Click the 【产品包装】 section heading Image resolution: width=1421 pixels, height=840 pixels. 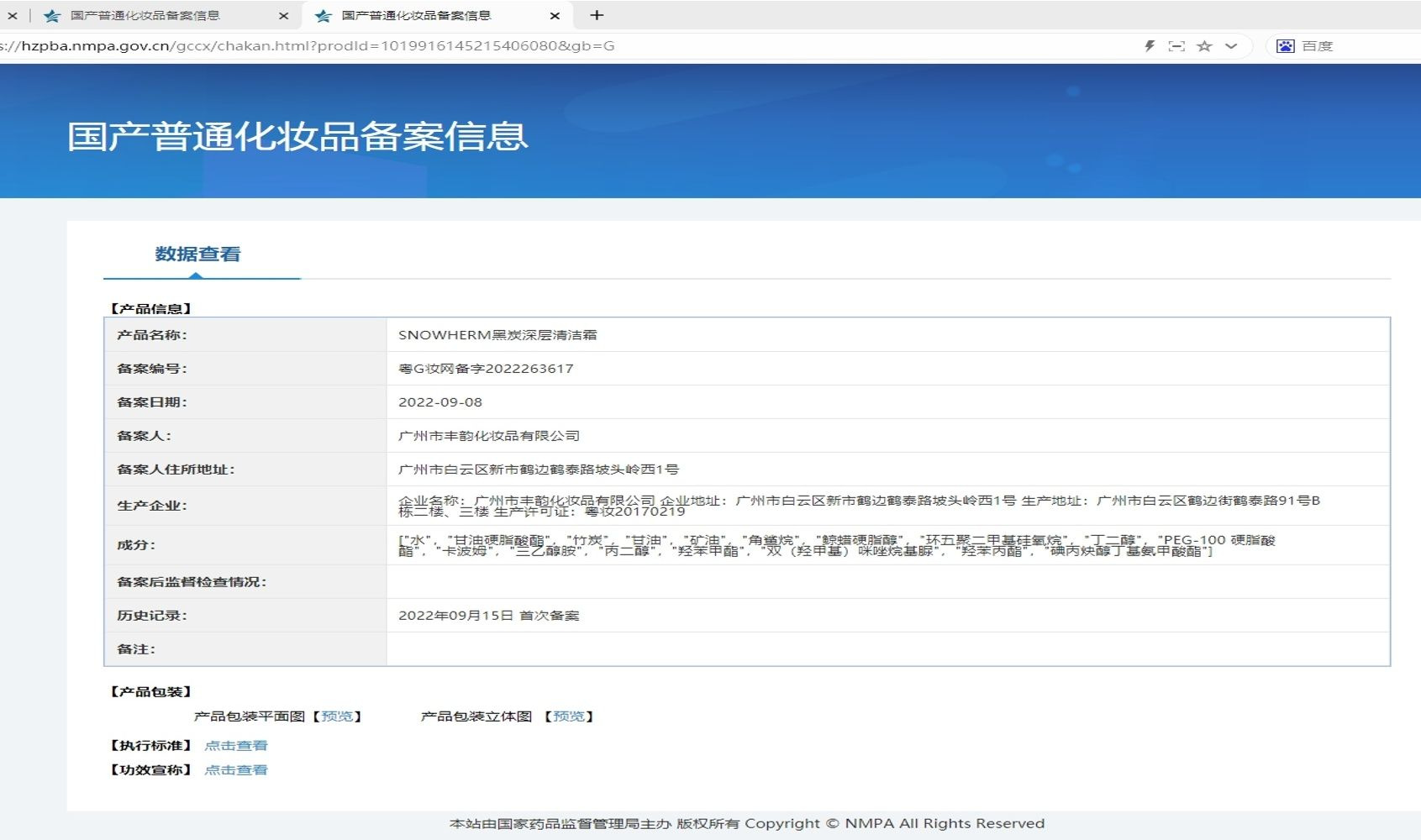point(151,692)
